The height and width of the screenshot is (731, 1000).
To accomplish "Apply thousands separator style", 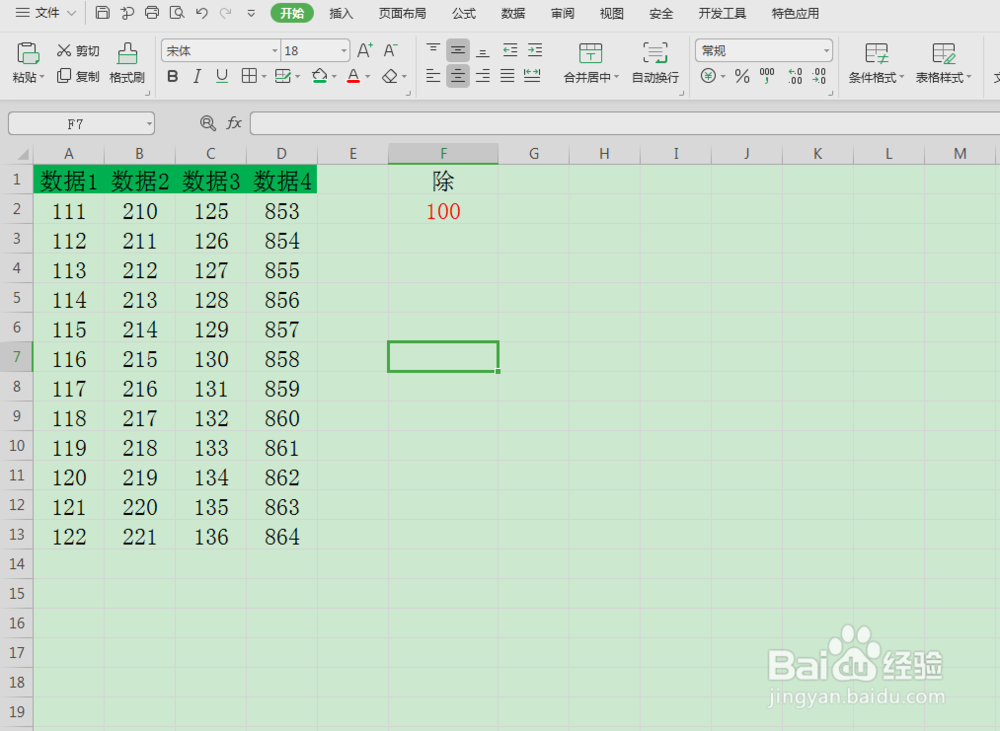I will click(767, 77).
